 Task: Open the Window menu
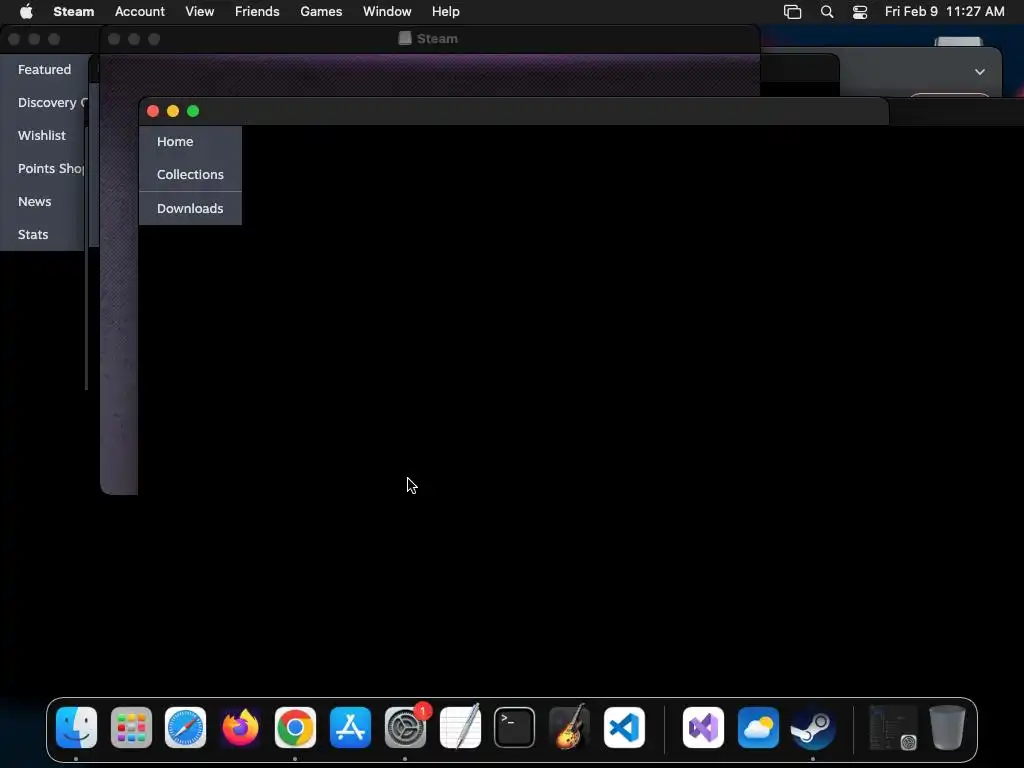tap(387, 11)
